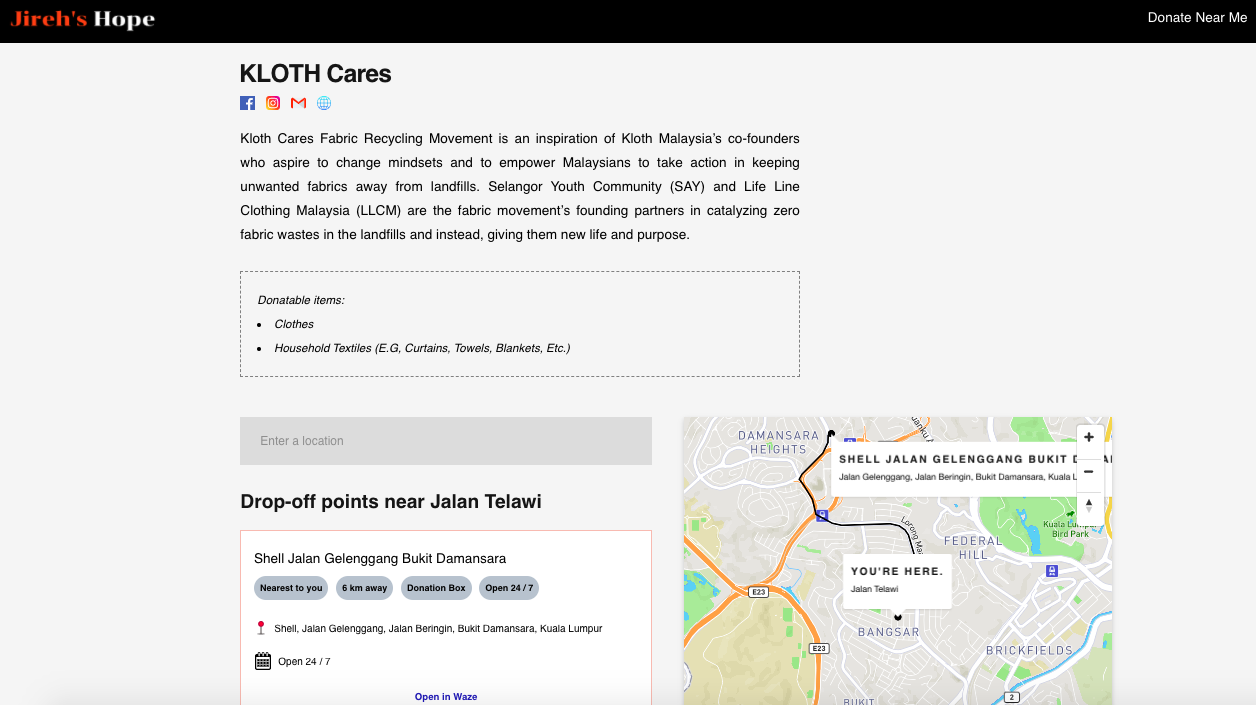This screenshot has height=705, width=1256.
Task: Click 'Drop-off points near Jalan Telawi' heading
Action: (x=391, y=502)
